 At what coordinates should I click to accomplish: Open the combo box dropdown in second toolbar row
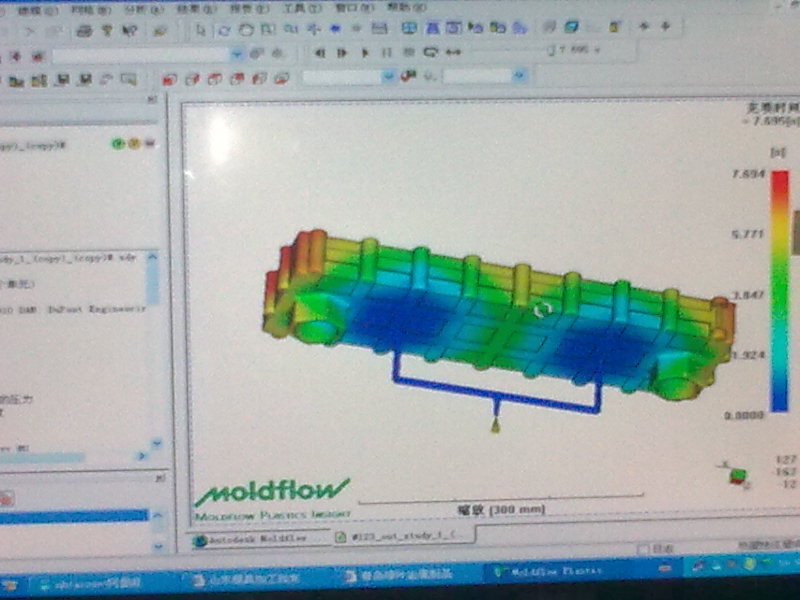[237, 54]
